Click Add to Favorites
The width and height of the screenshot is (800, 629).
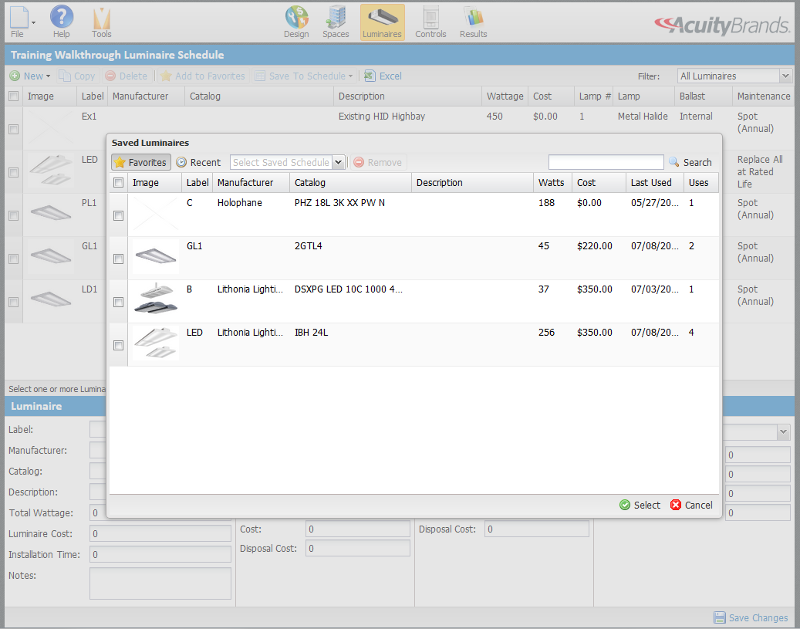click(203, 76)
